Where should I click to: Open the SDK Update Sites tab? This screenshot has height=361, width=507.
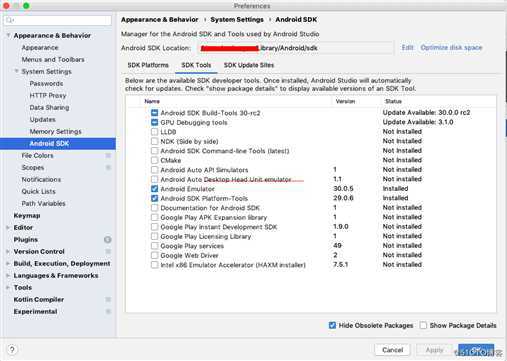coord(249,65)
